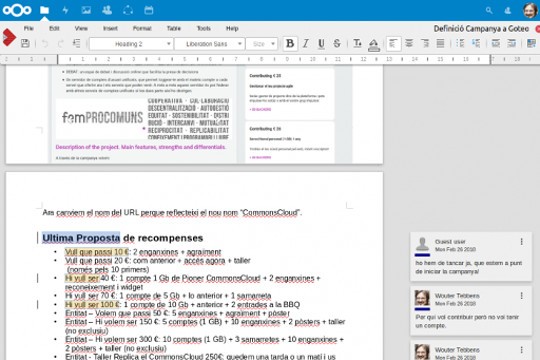Open the font Size dropdown
The height and width of the screenshot is (360, 540).
click(262, 44)
